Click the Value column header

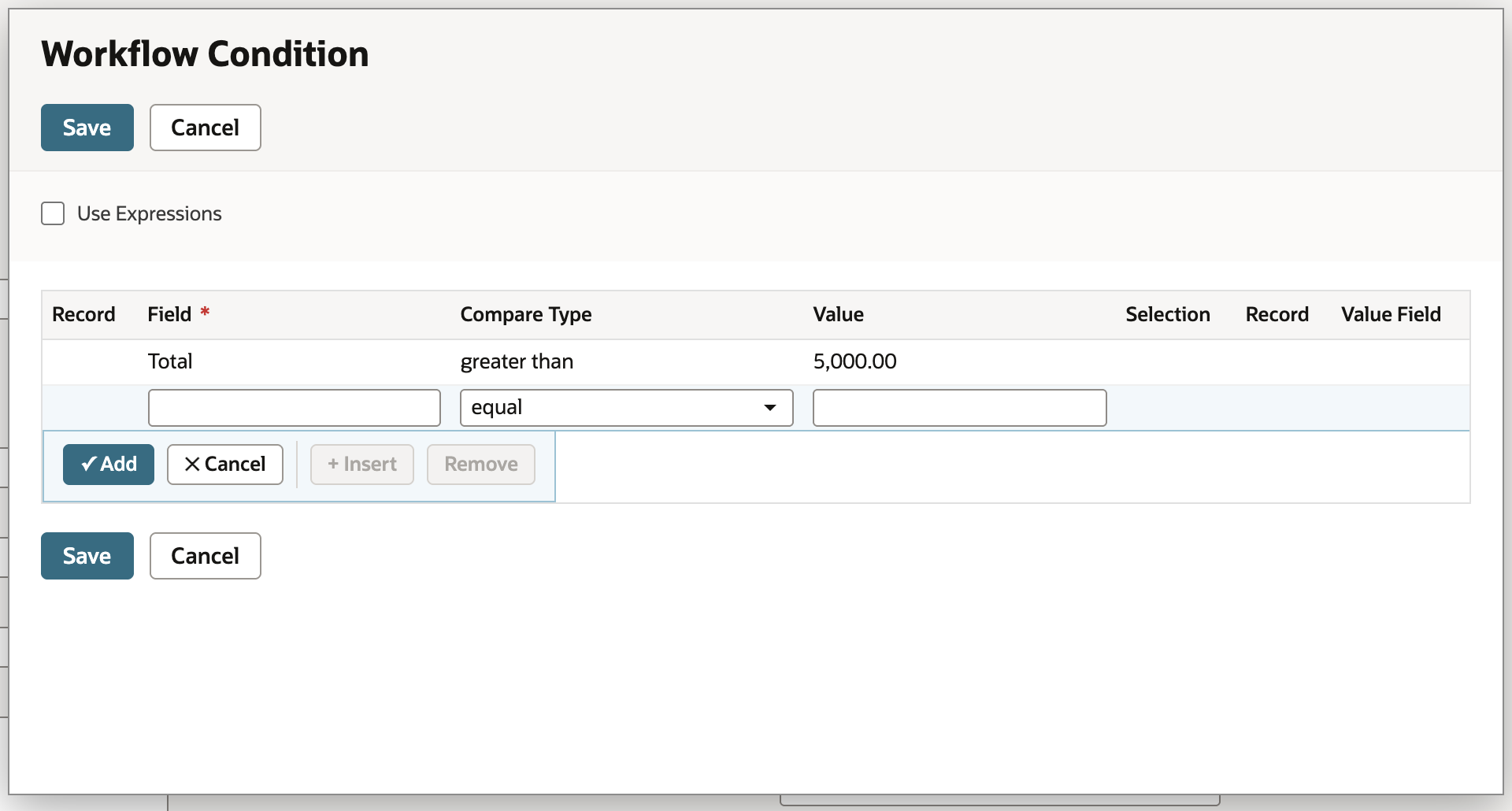pyautogui.click(x=839, y=314)
